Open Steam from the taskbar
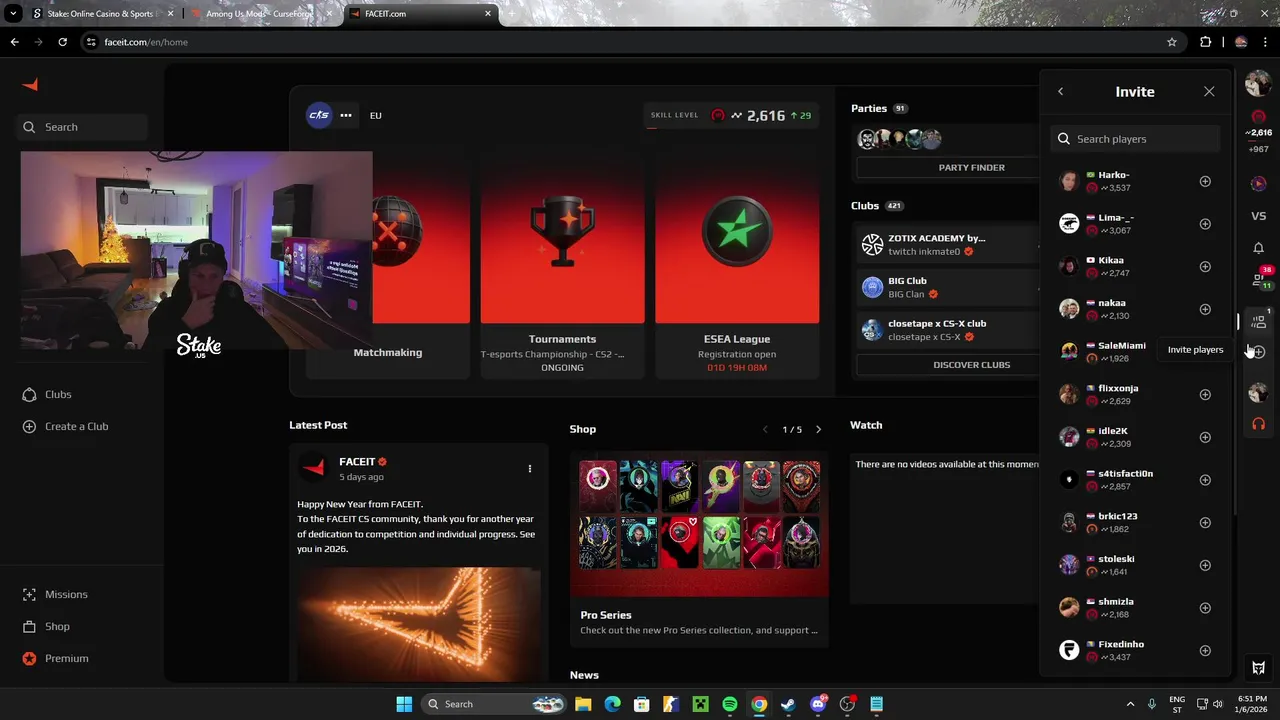1280x720 pixels. [788, 704]
